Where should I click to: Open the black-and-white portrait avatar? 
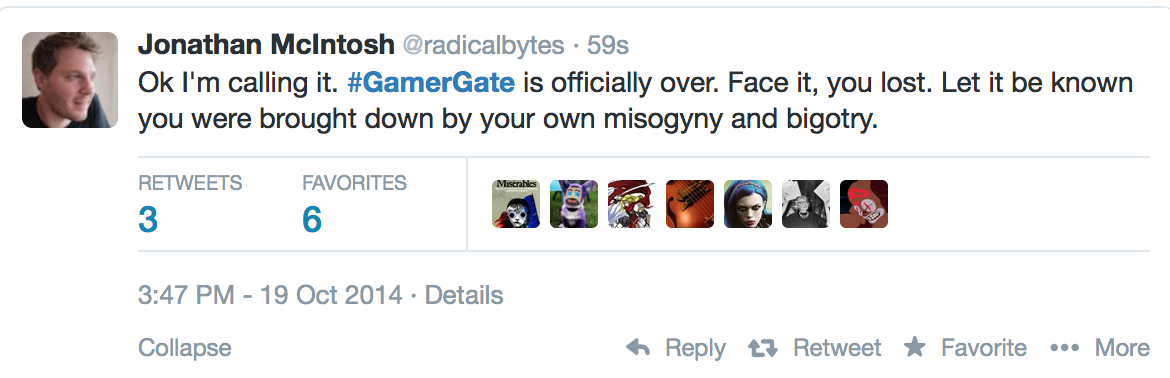[806, 204]
